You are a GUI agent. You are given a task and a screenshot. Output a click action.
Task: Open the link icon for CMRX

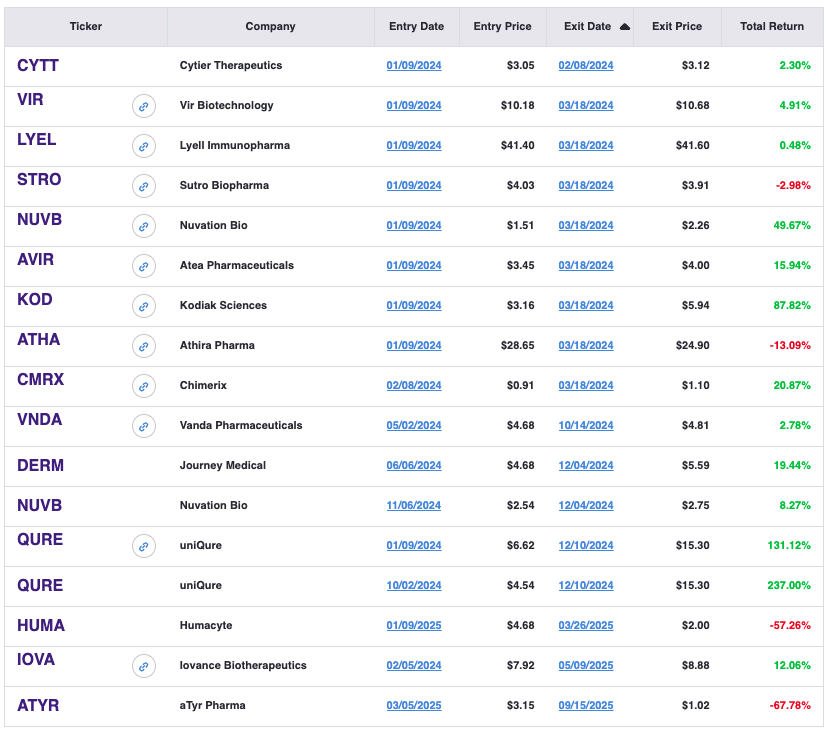(x=144, y=386)
